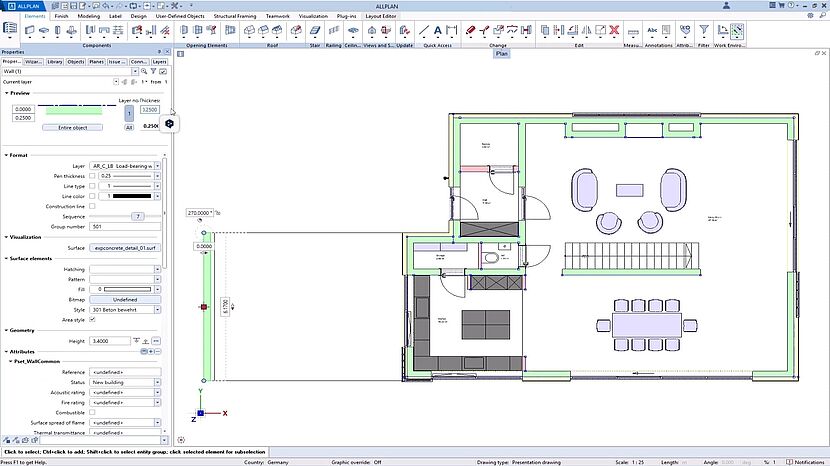Select the Line tool in Quick Access
This screenshot has height=466, width=830.
(424, 32)
